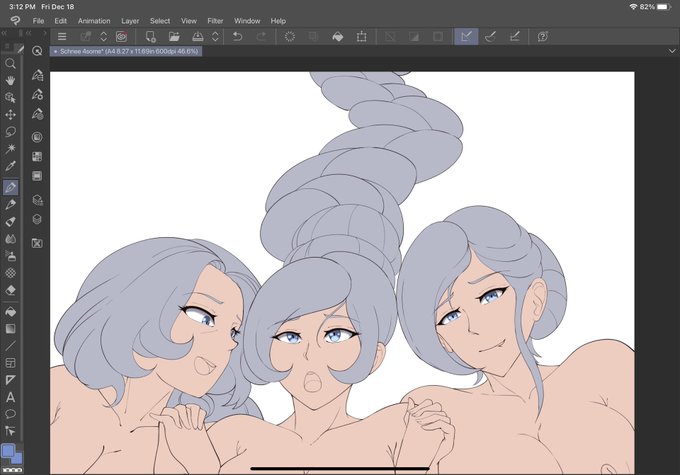Select the Text tool
The height and width of the screenshot is (475, 680).
[x=10, y=397]
